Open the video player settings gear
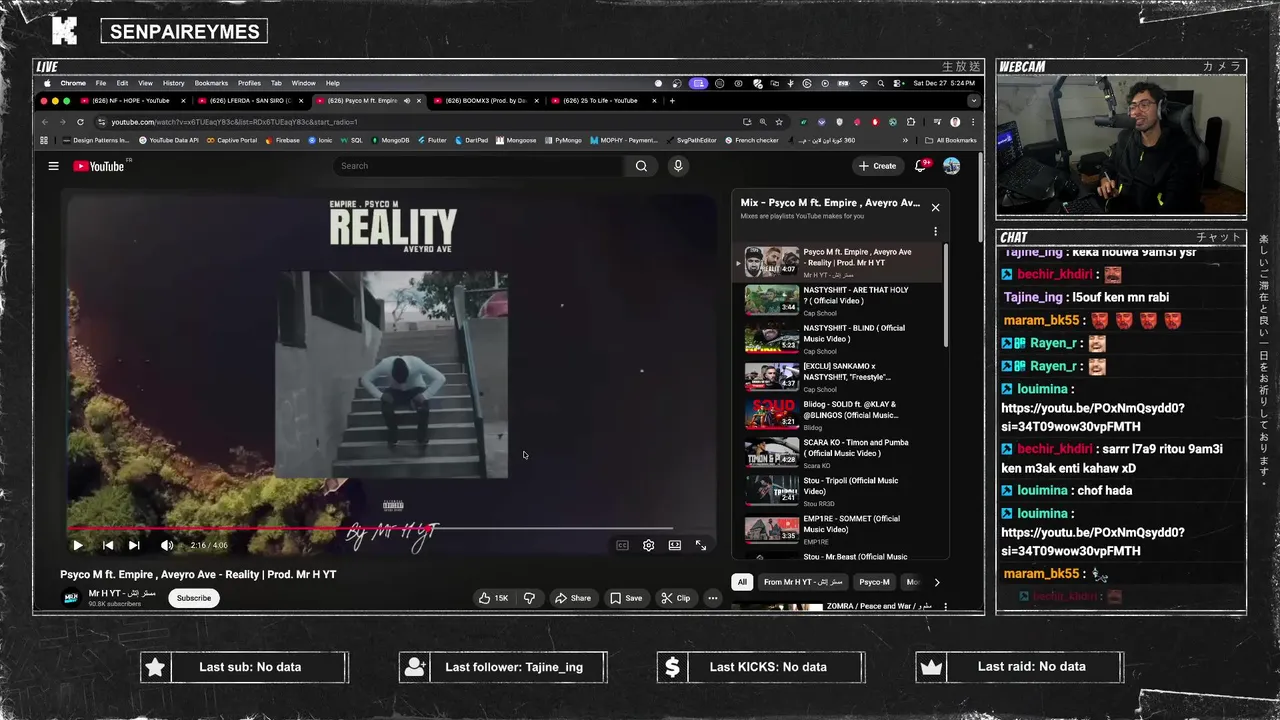Viewport: 1280px width, 720px height. click(x=648, y=545)
